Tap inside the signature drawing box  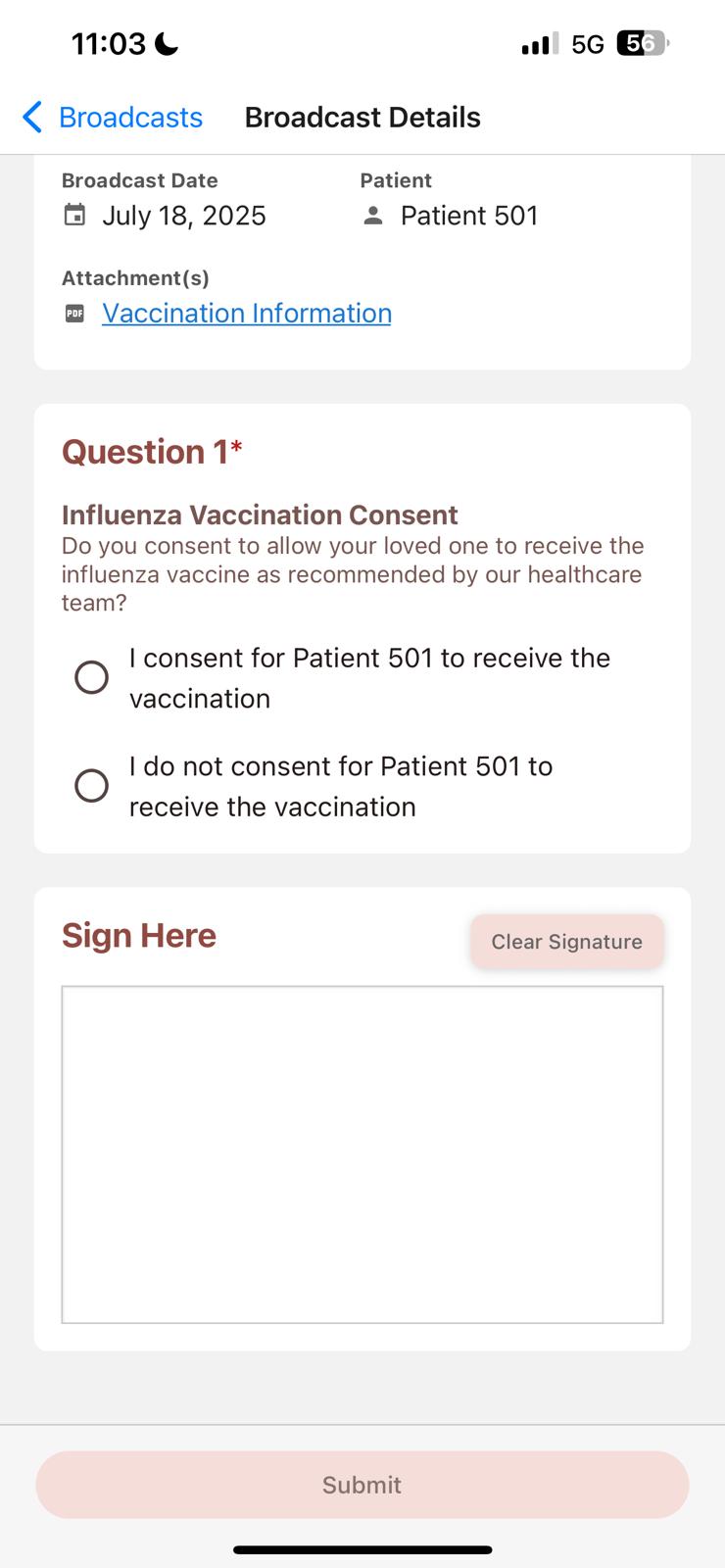(x=362, y=1154)
